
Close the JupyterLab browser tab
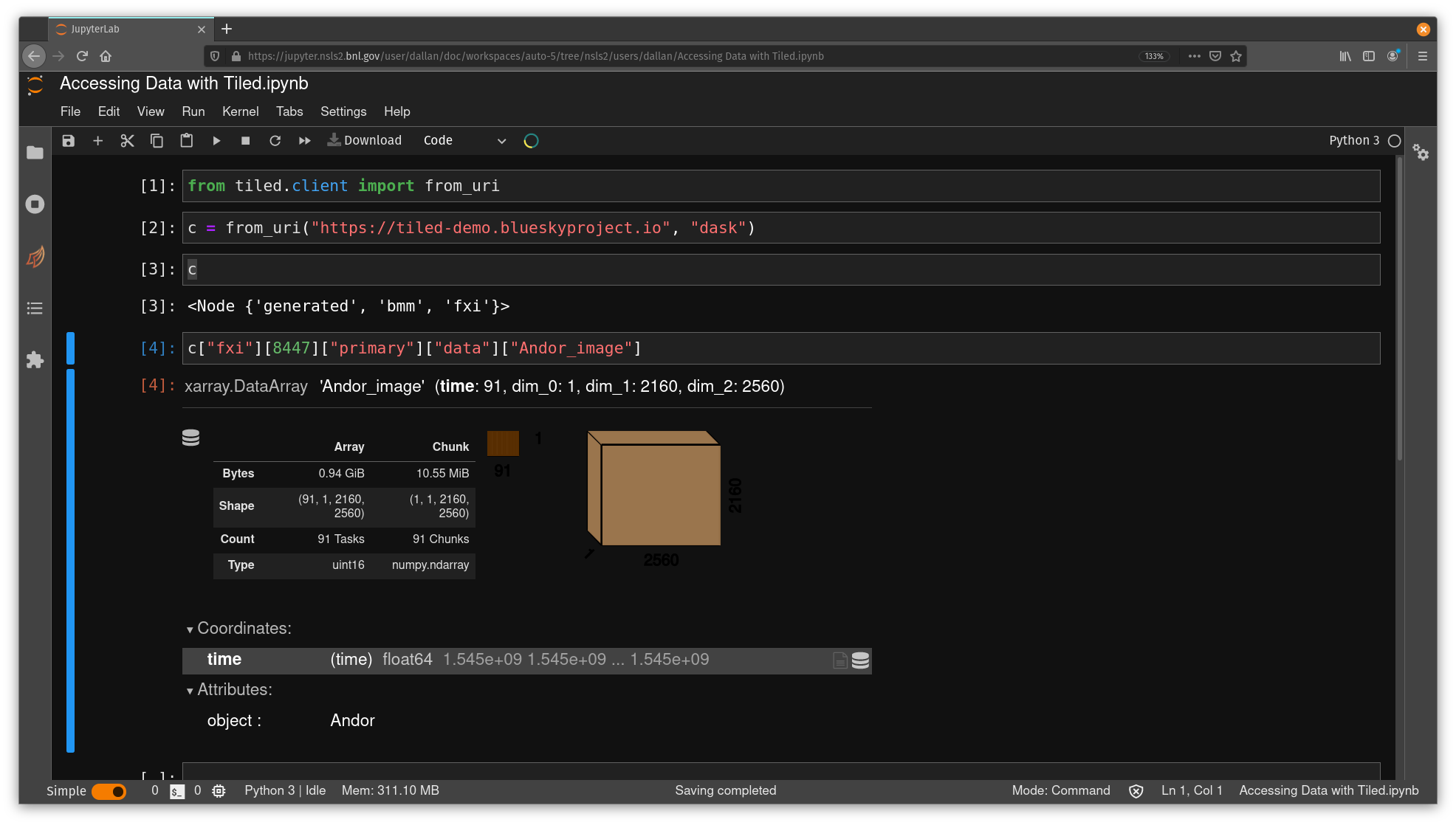(201, 30)
